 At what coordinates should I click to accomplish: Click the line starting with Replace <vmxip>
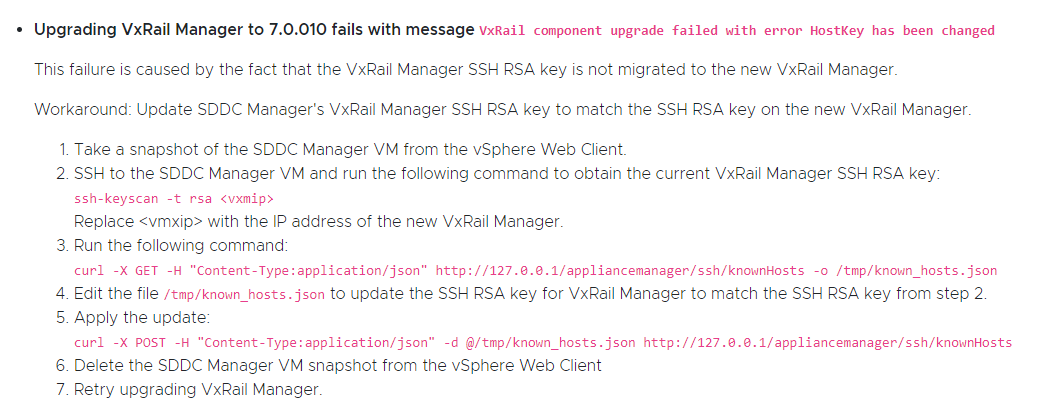coord(312,220)
